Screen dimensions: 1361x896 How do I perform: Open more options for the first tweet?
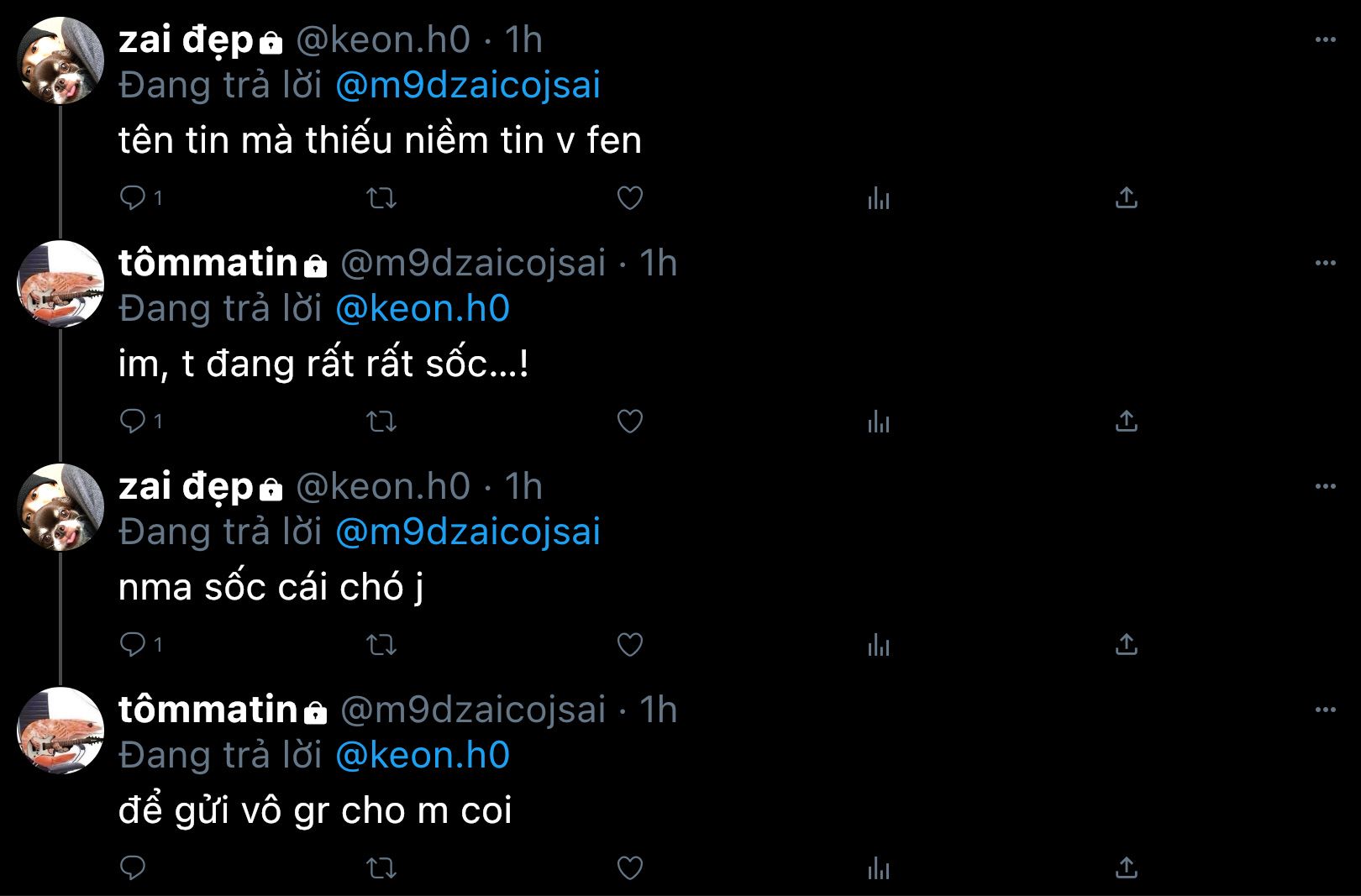click(1325, 39)
